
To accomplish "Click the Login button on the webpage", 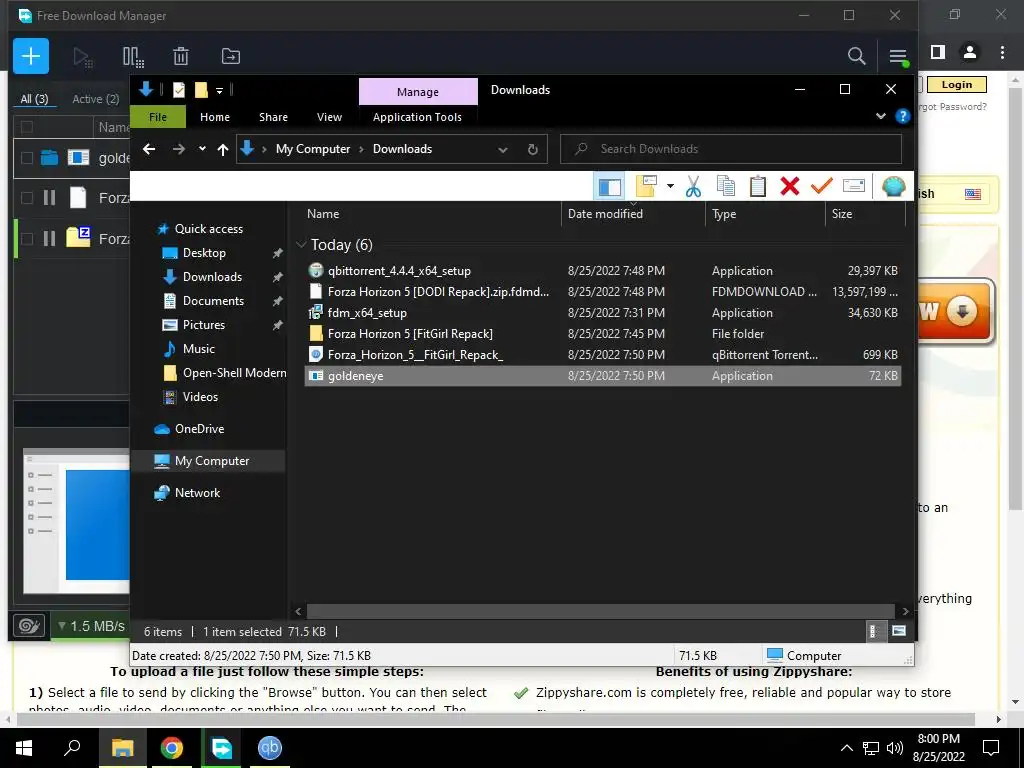I will click(957, 85).
